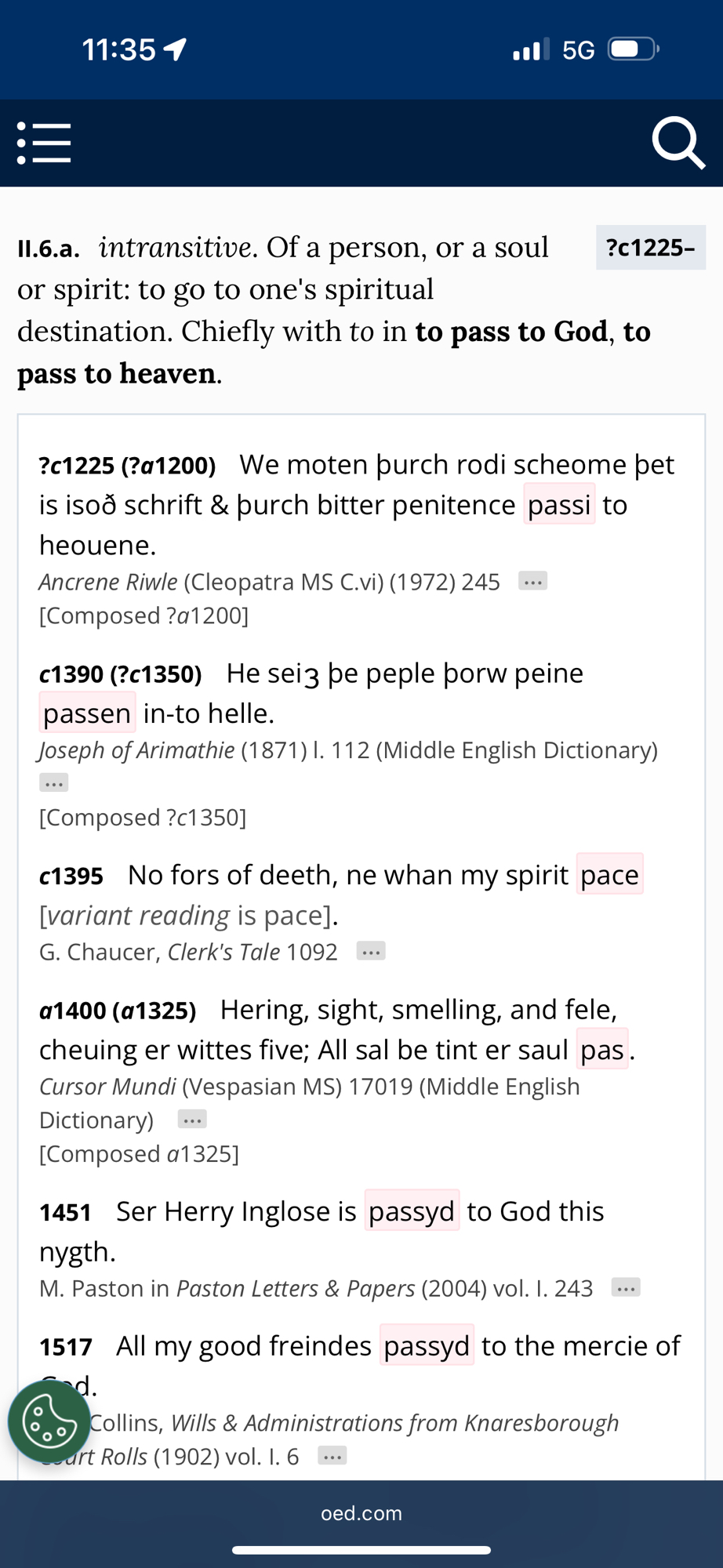Screen dimensions: 723x1568
Task: Tap highlighted word "passi" in quotation
Action: tap(559, 505)
